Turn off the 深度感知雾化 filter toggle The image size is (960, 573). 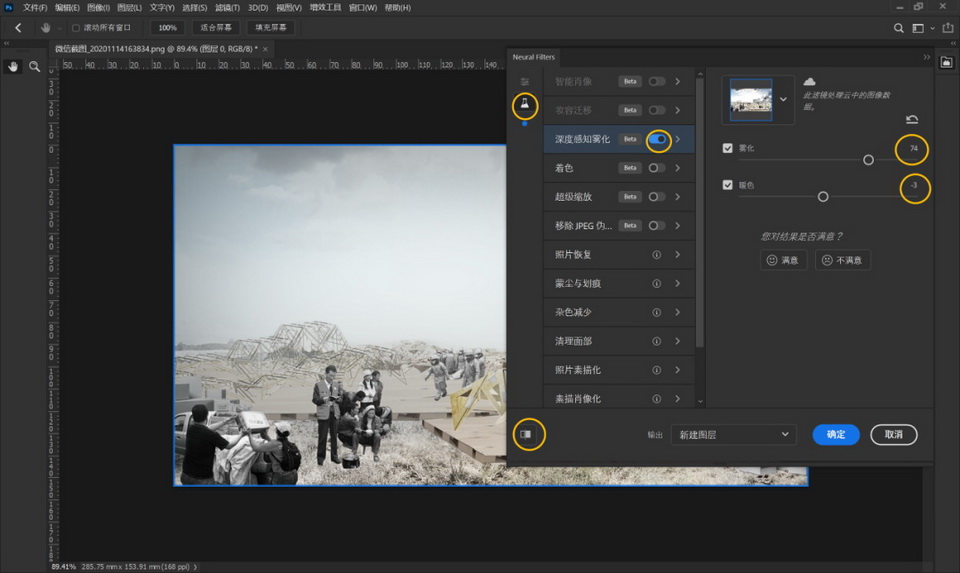click(657, 140)
